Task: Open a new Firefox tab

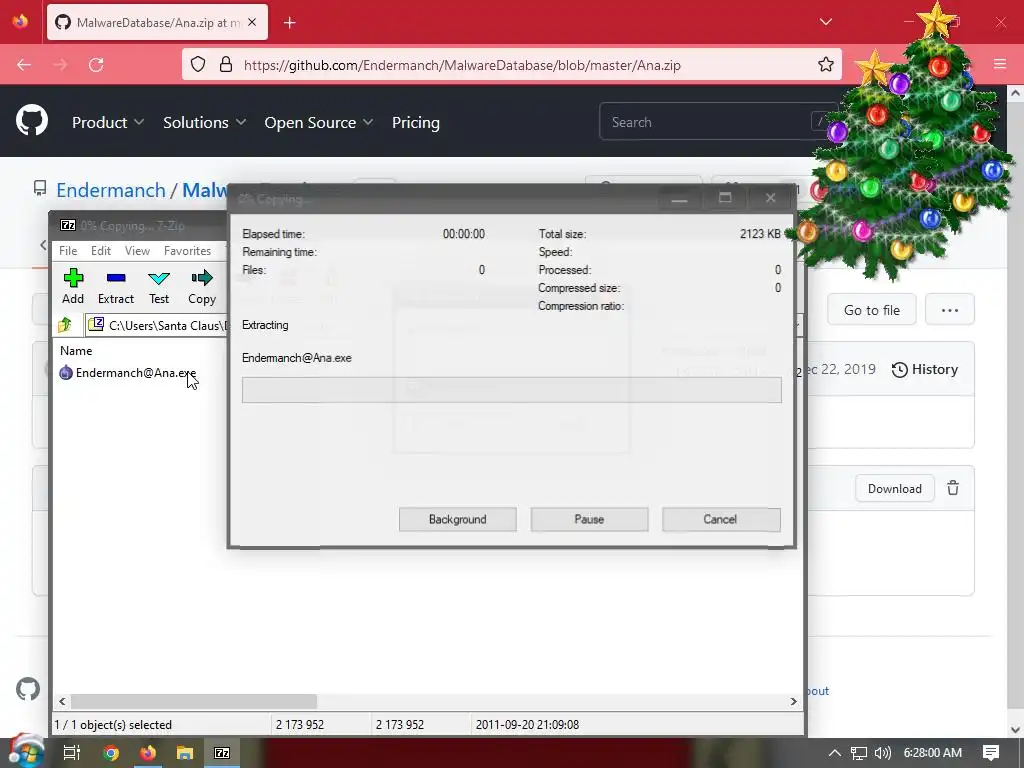Action: tap(289, 23)
